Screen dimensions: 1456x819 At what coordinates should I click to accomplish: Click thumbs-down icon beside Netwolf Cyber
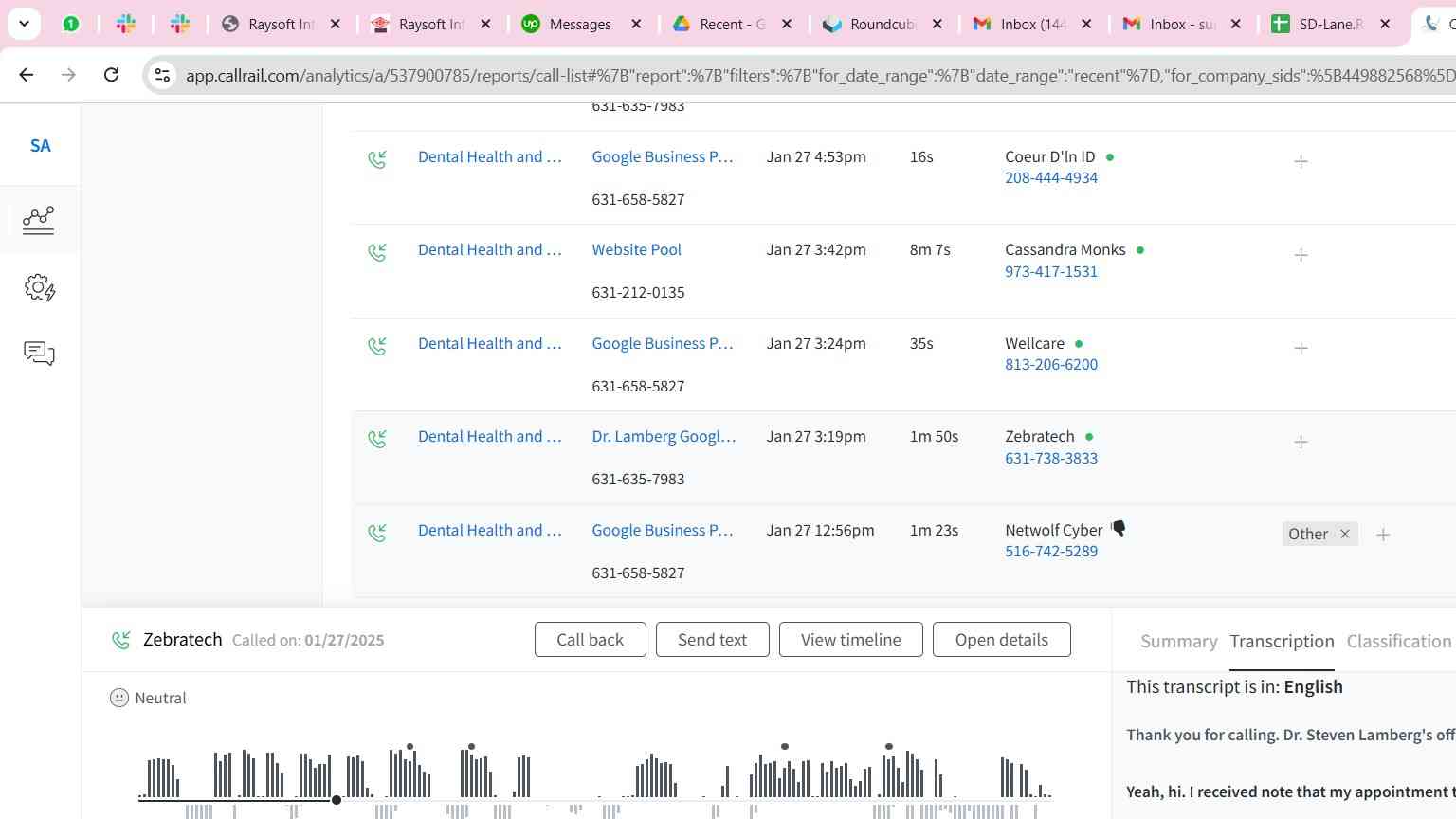1119,529
